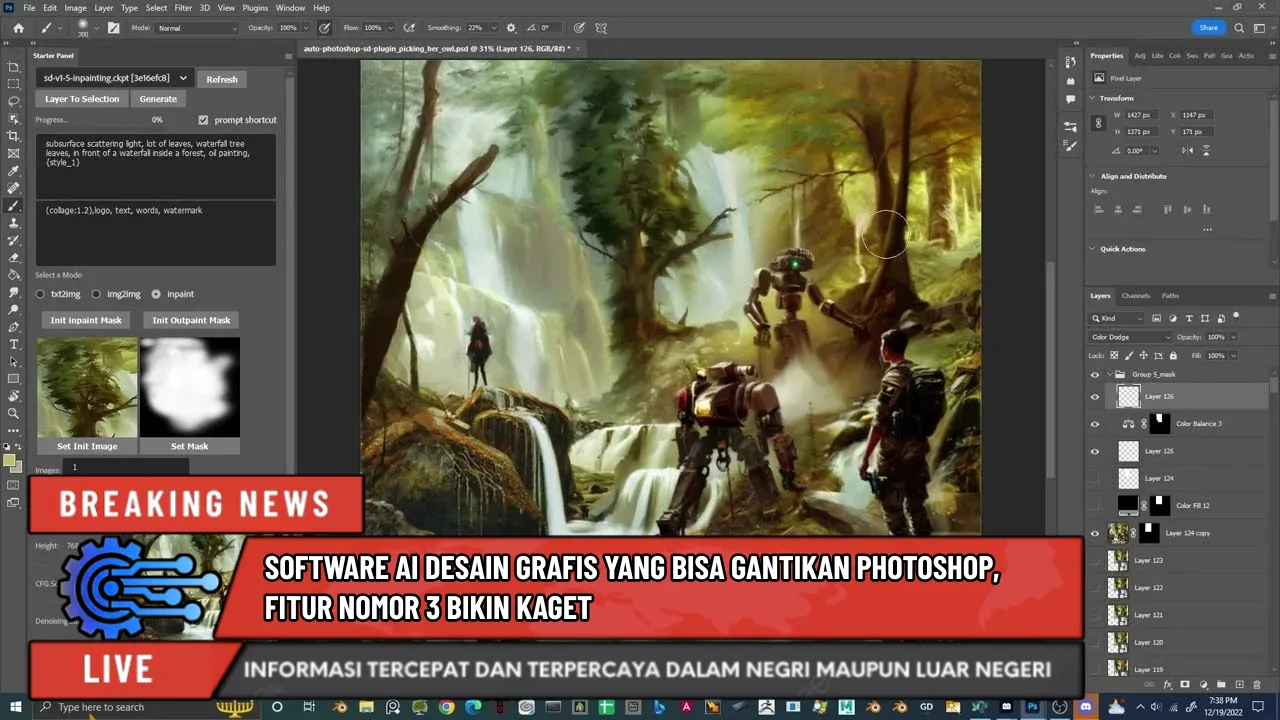Image resolution: width=1280 pixels, height=720 pixels.
Task: Hide Layer 125 using its eye icon
Action: [x=1095, y=451]
